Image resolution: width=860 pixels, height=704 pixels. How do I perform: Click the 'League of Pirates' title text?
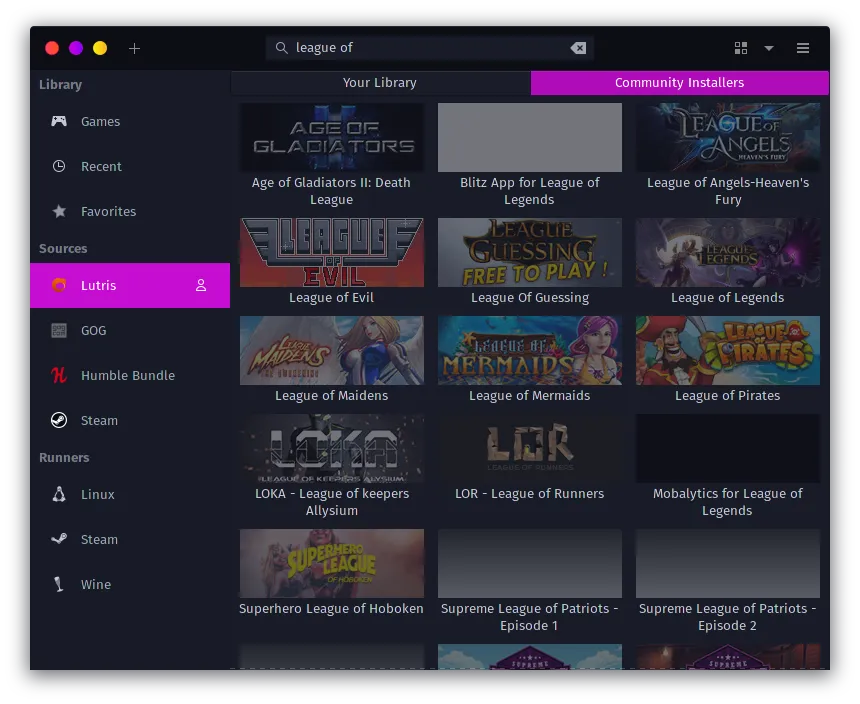tap(727, 396)
